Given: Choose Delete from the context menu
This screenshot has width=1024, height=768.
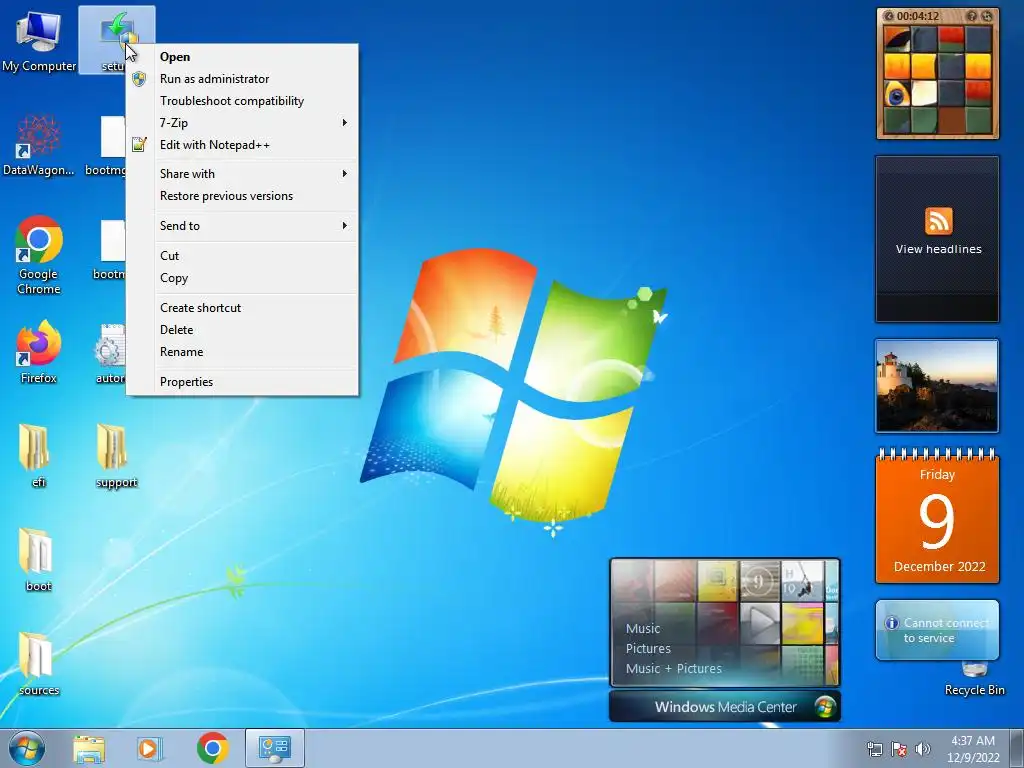Looking at the screenshot, I should tap(242, 330).
